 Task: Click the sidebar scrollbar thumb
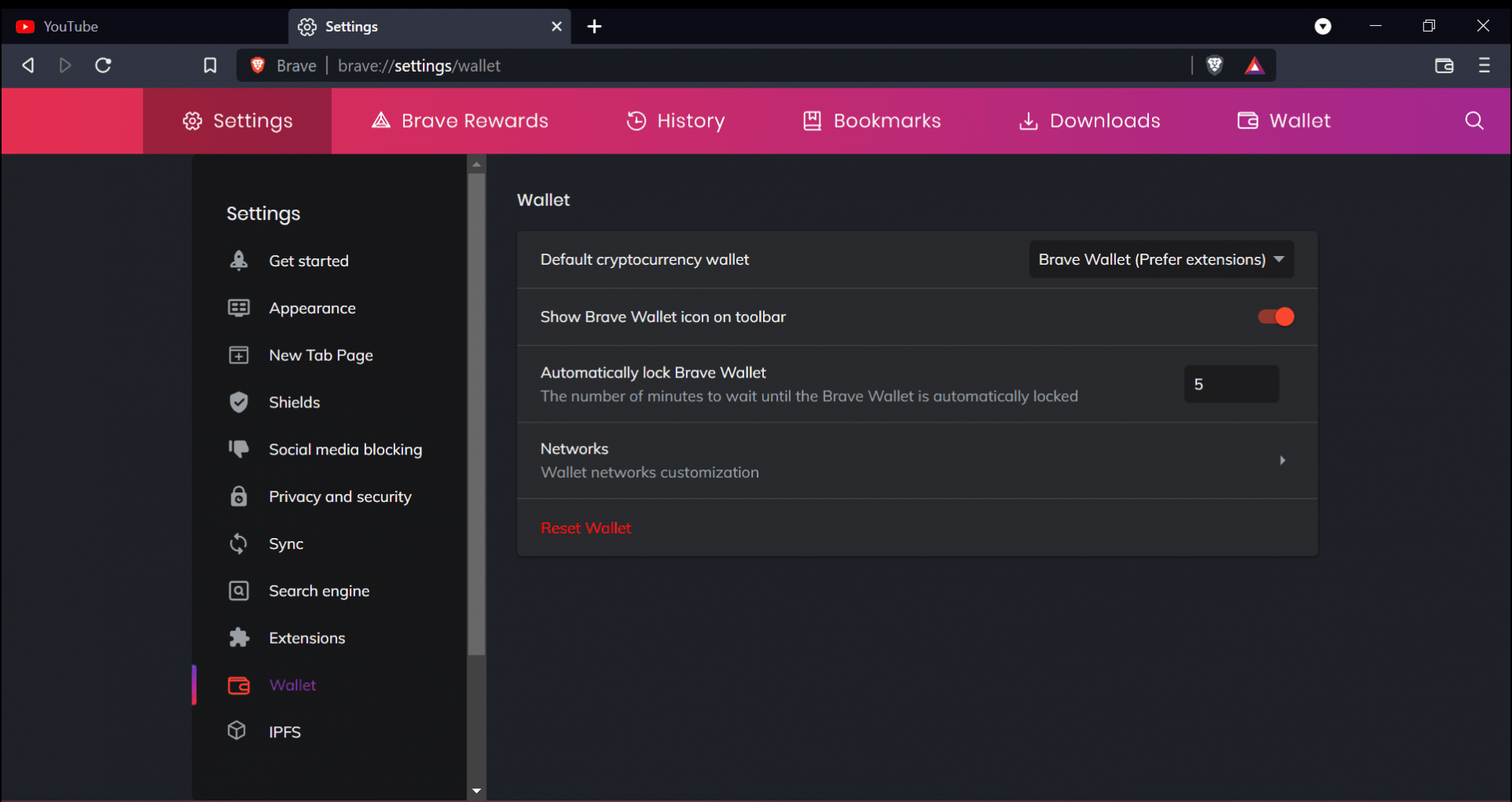(476, 414)
